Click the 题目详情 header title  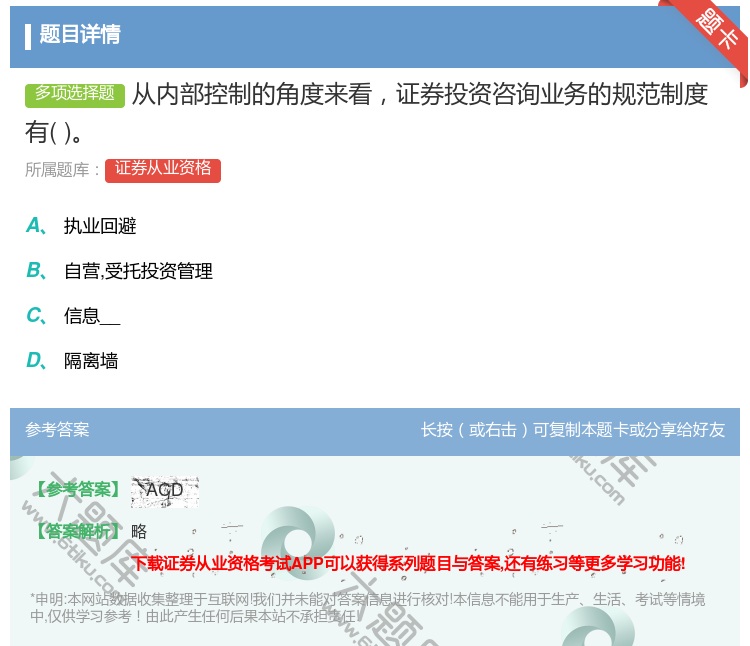click(80, 34)
